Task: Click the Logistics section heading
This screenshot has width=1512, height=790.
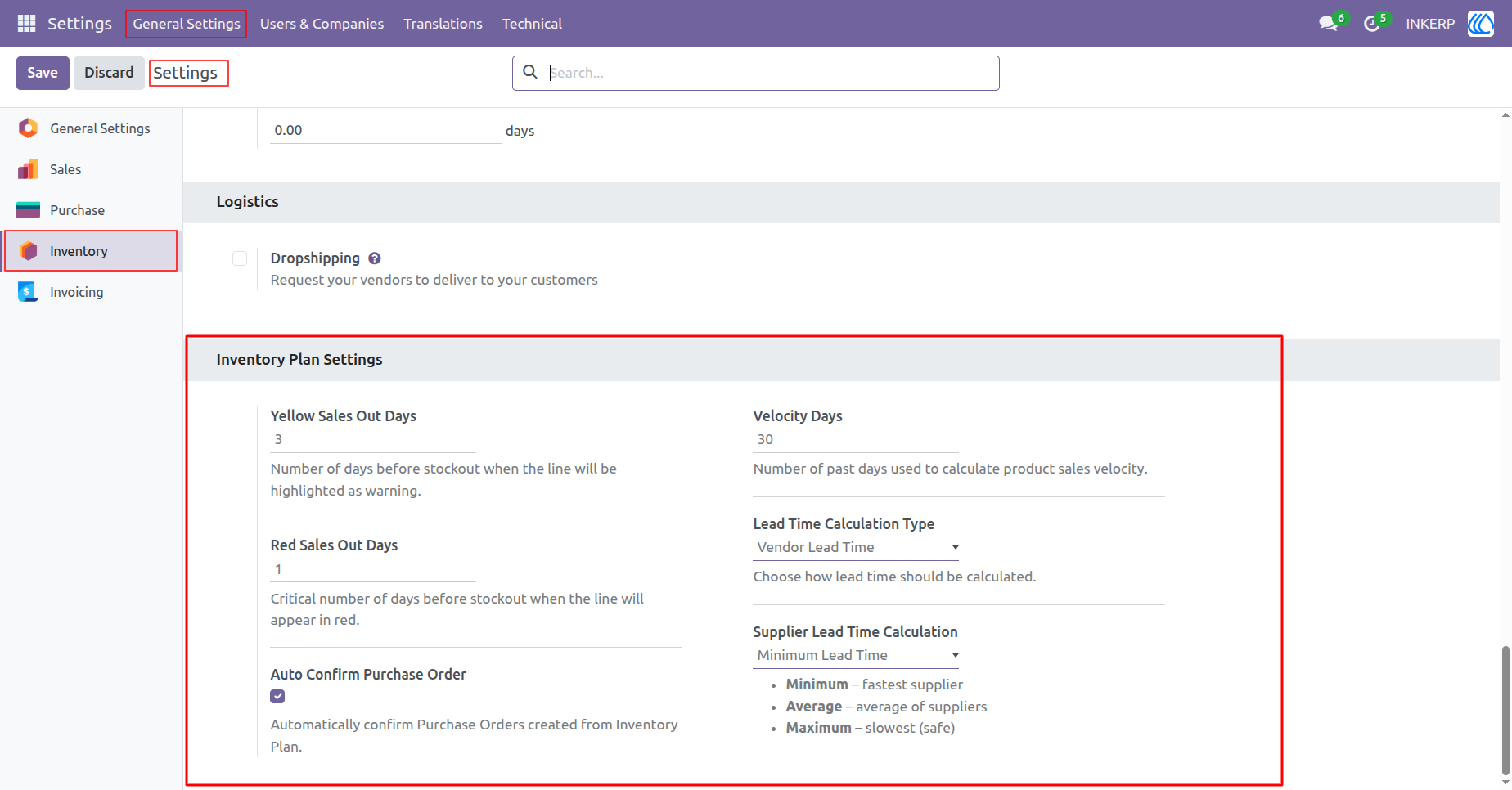Action: (247, 202)
